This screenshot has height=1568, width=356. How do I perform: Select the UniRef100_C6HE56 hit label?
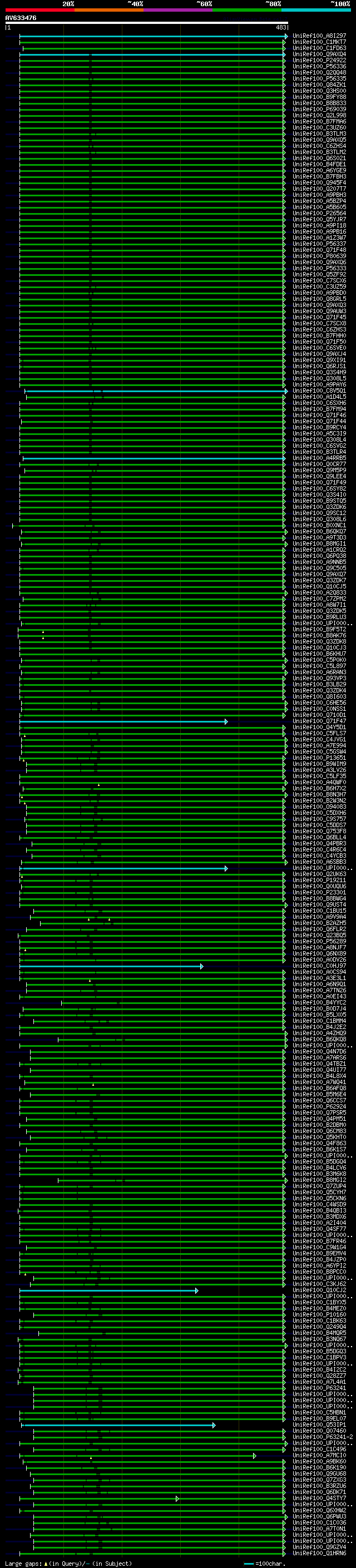coord(319,703)
